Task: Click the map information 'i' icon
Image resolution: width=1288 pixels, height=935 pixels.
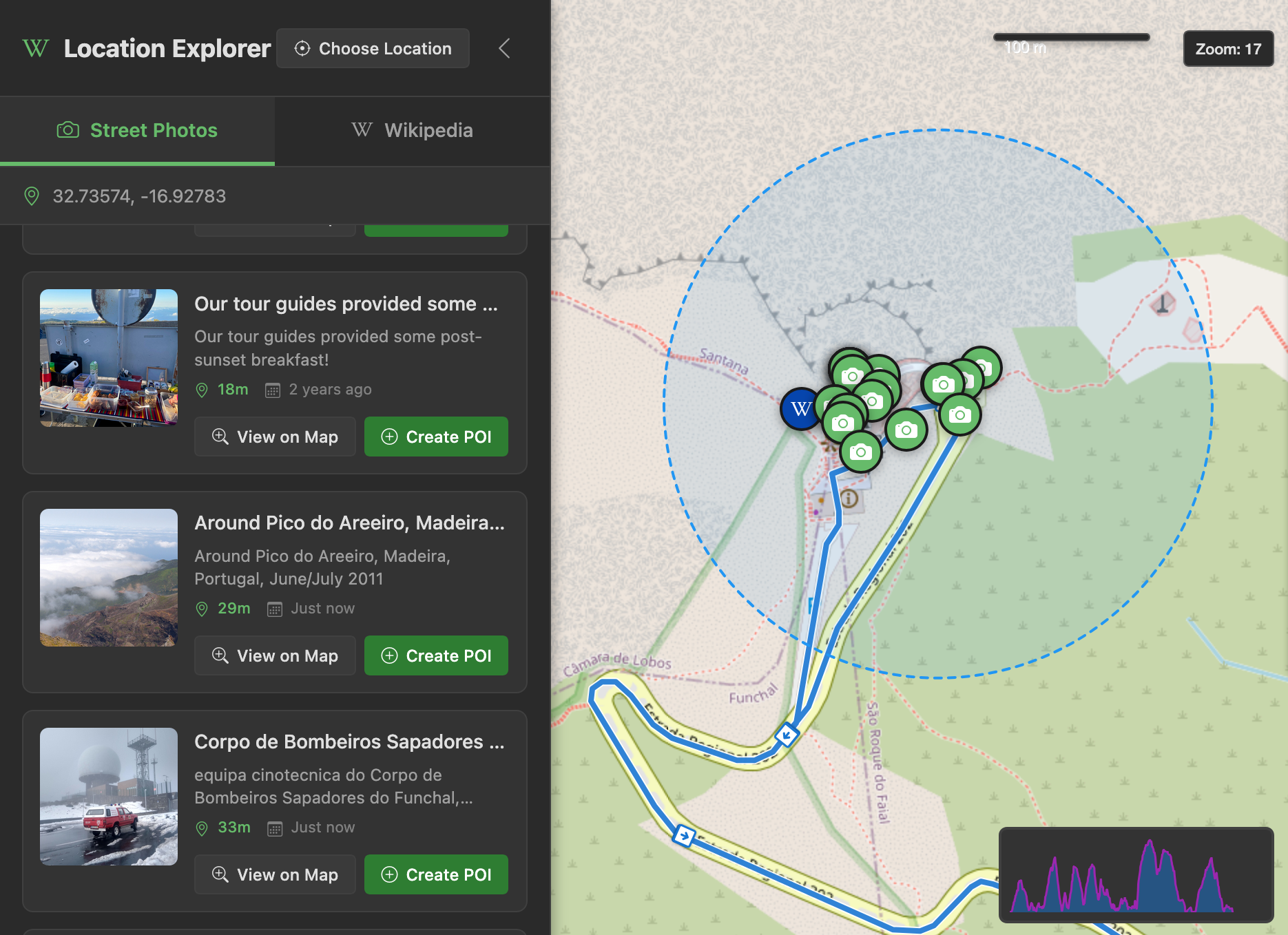Action: click(x=851, y=500)
